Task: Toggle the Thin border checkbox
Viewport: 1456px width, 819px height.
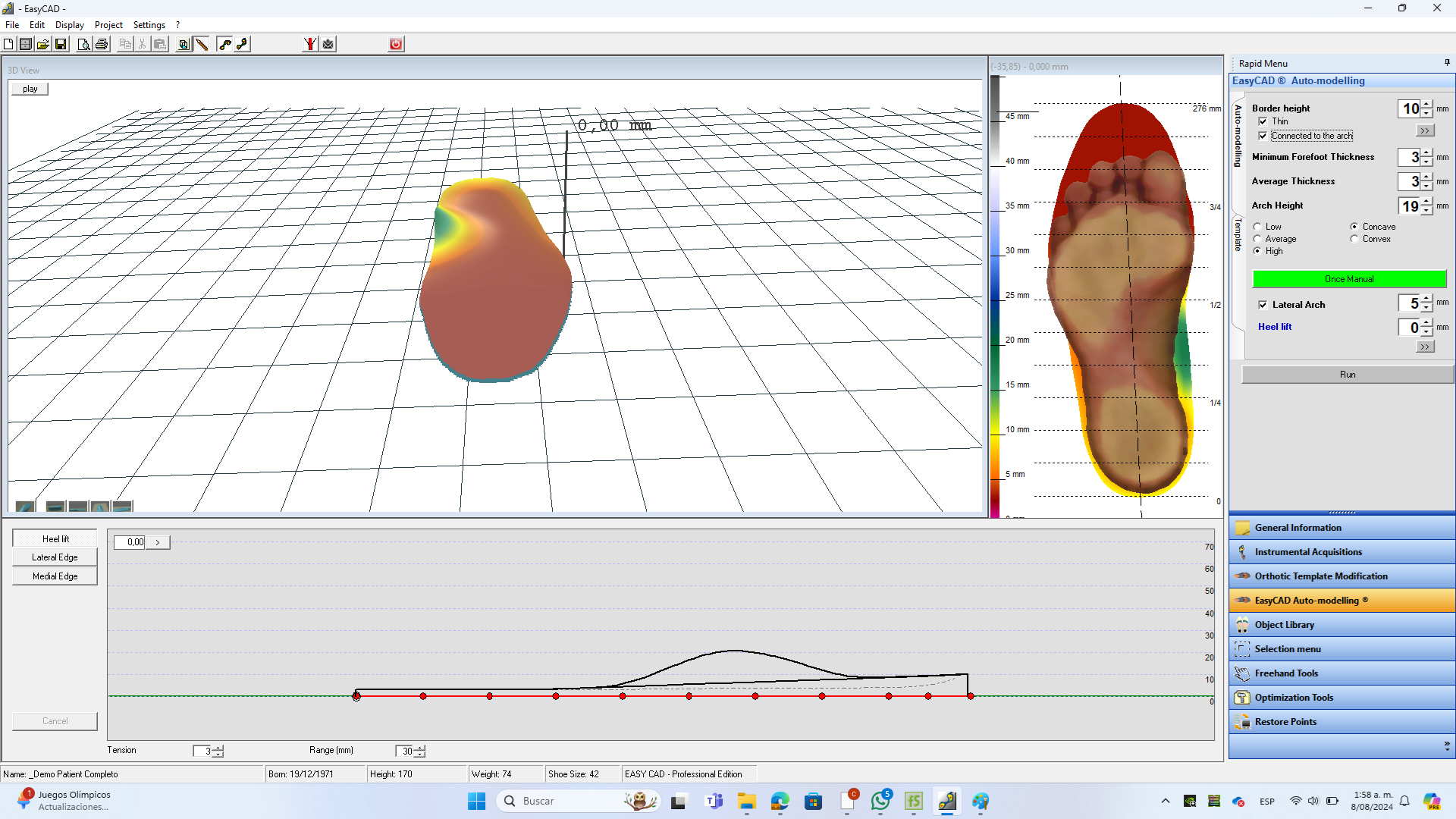Action: coord(1263,121)
